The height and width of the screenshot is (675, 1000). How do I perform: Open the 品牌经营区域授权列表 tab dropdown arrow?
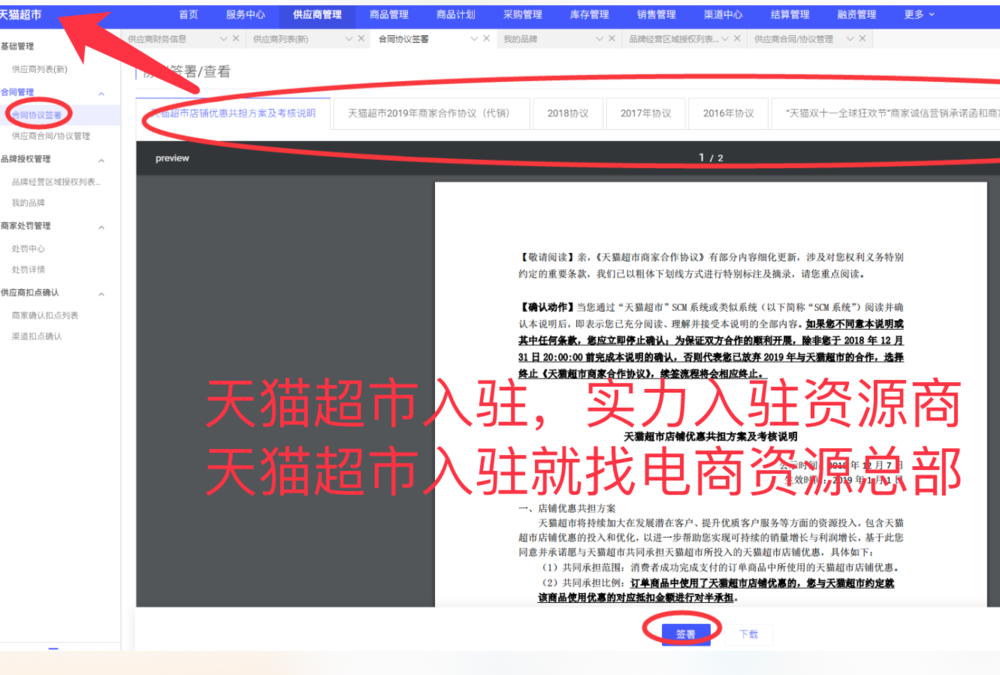[x=724, y=39]
